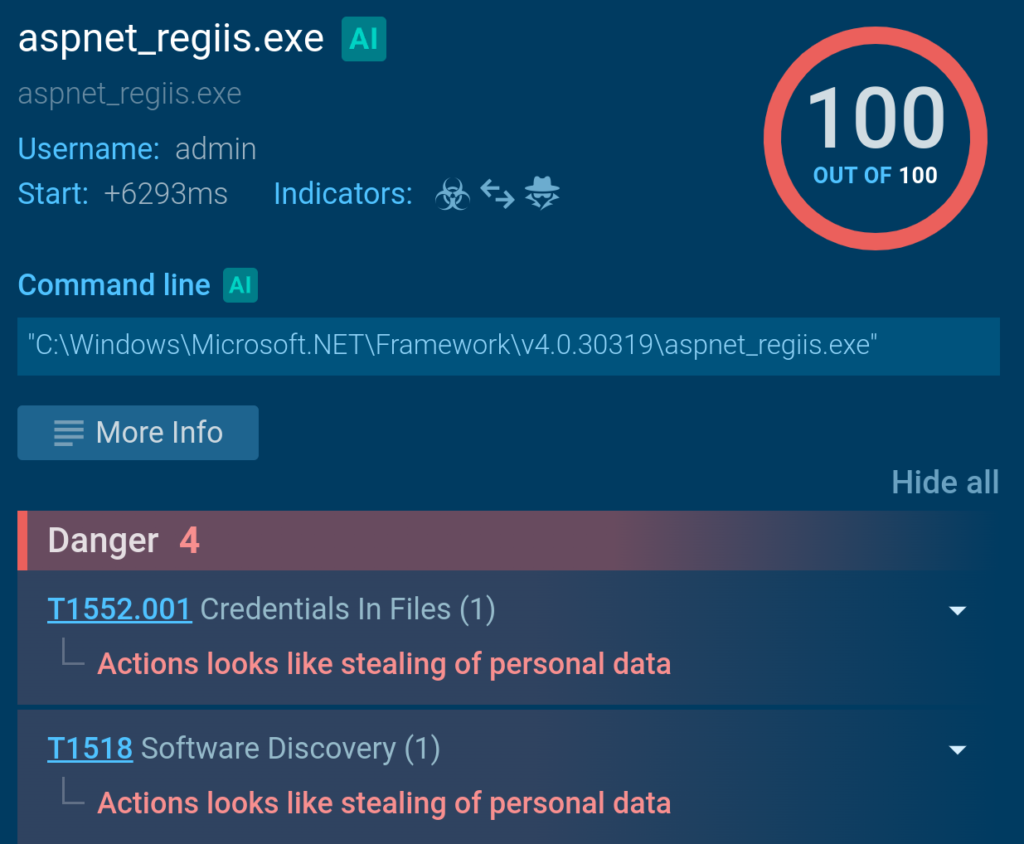
Task: Open the T1552.001 technique link
Action: coord(119,609)
